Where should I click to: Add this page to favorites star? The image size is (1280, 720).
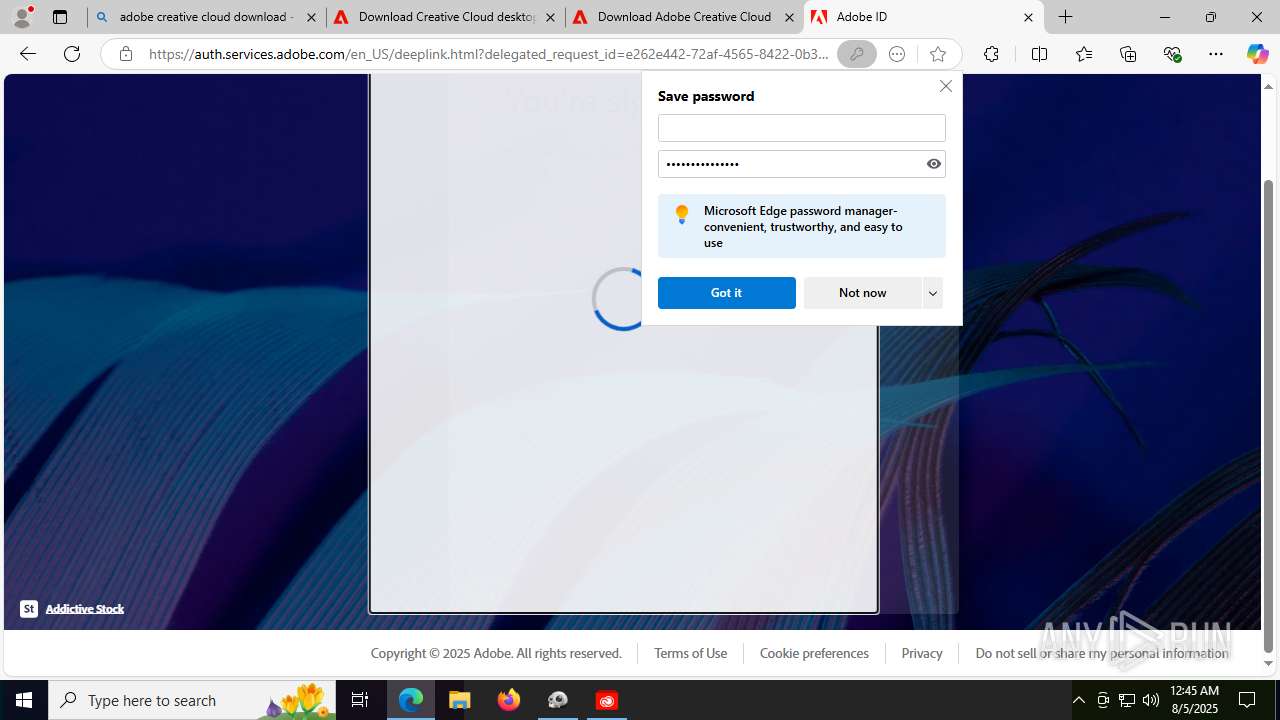(937, 54)
